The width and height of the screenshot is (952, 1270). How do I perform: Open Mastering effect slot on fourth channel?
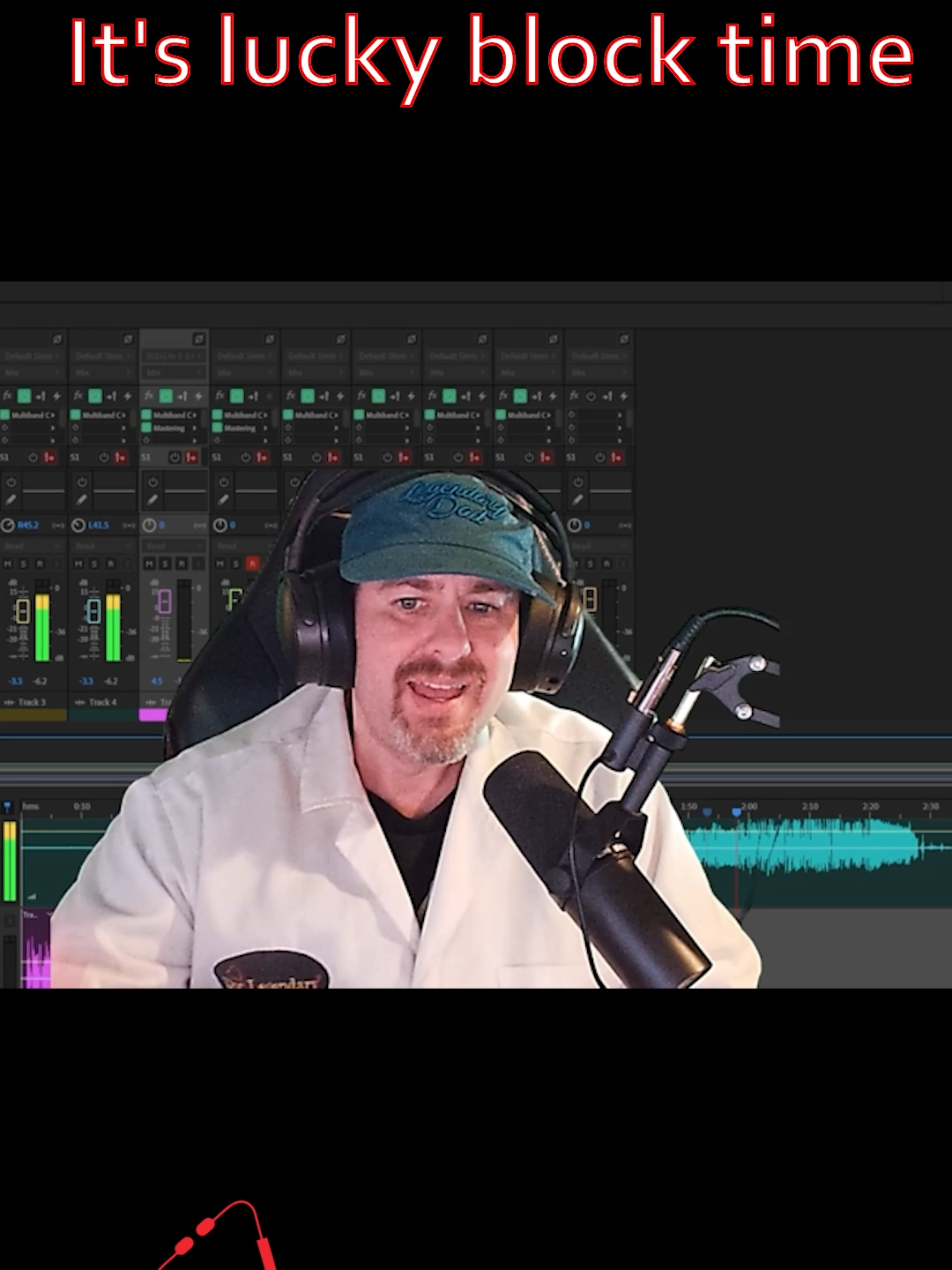point(240,428)
